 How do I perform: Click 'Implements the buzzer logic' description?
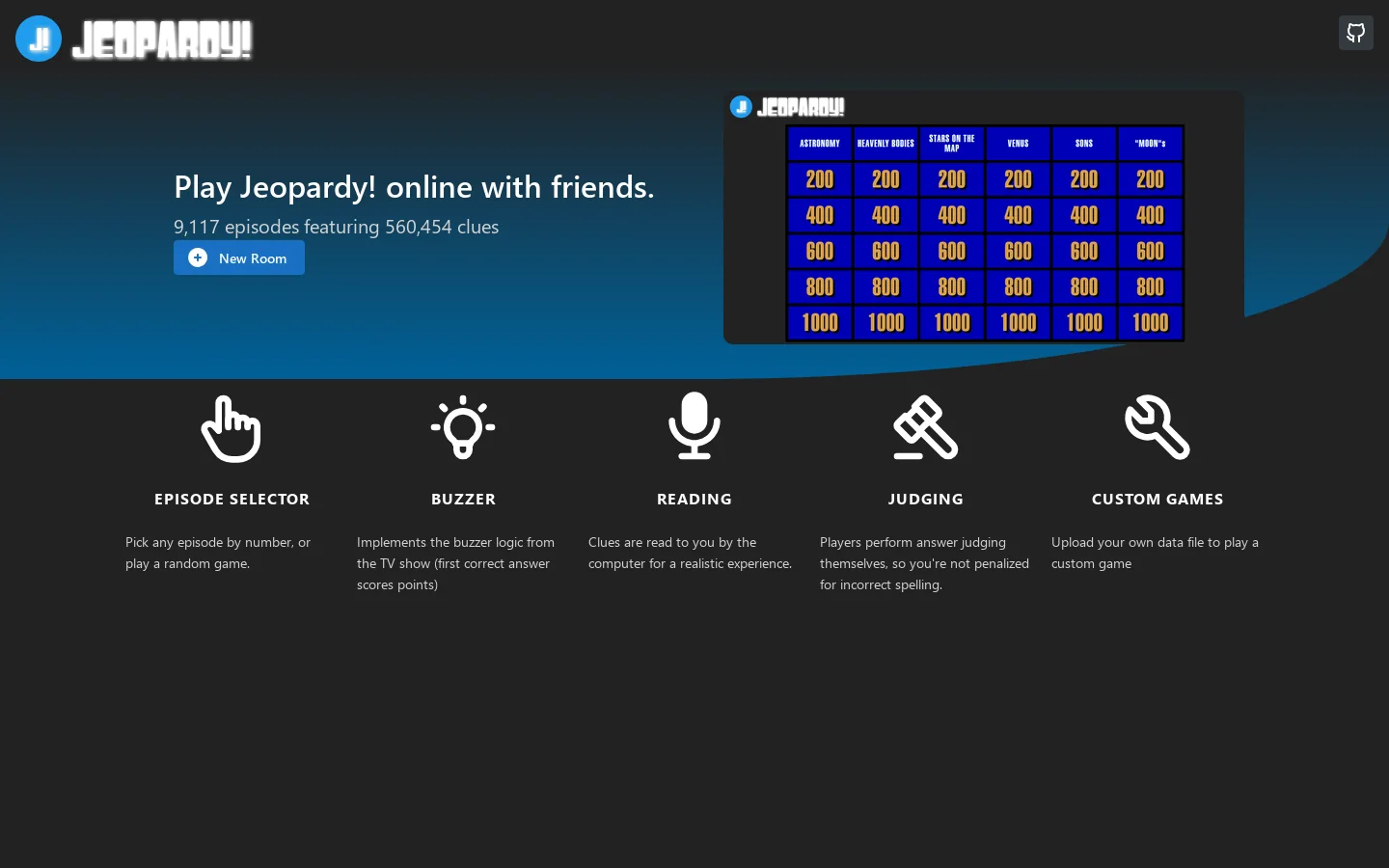455,563
